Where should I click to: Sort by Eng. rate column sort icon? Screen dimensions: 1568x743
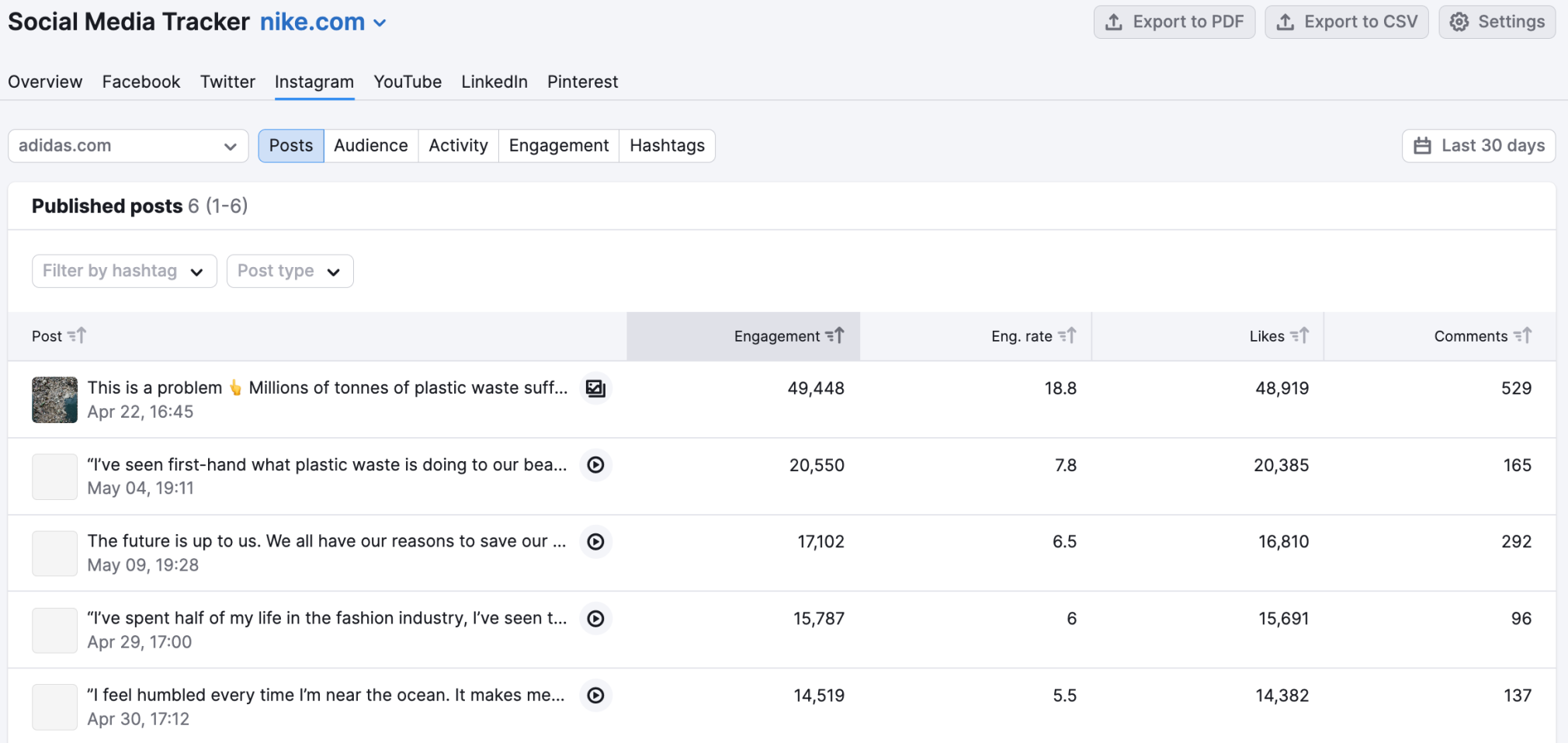(x=1067, y=335)
